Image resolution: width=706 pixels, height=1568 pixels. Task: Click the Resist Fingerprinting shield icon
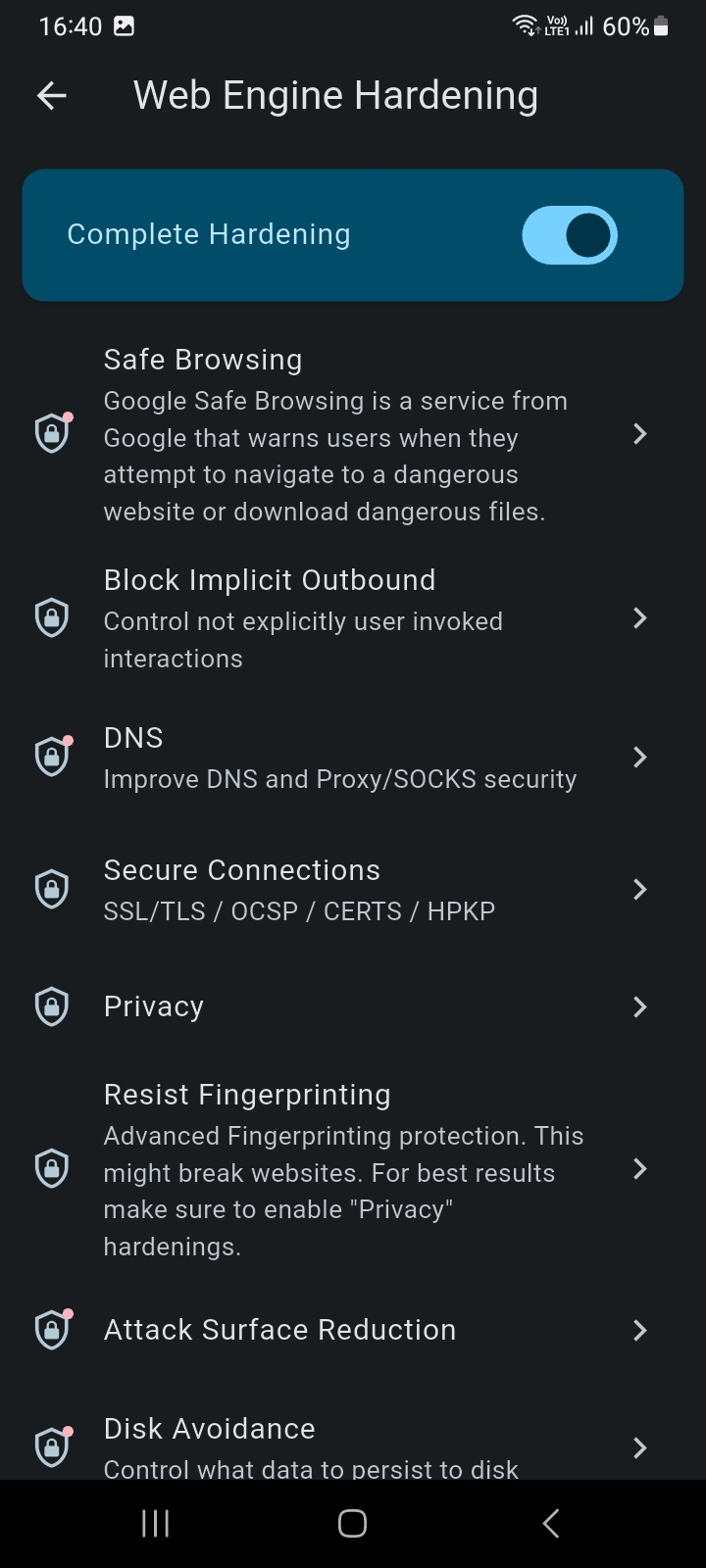[52, 1168]
